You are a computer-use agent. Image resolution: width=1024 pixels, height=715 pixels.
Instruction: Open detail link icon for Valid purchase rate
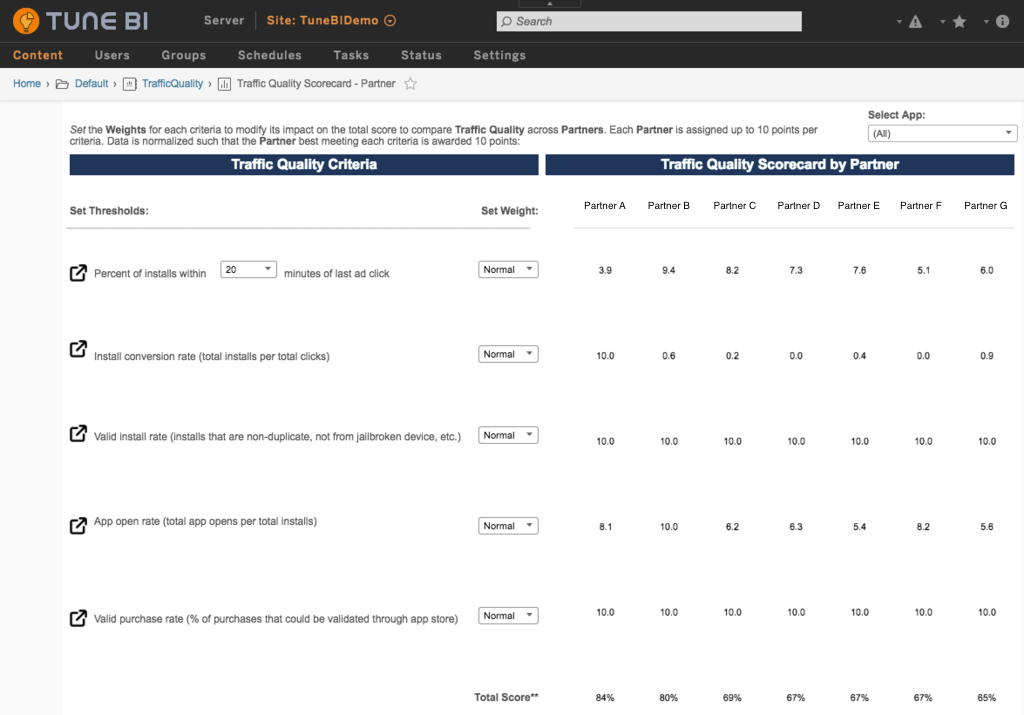pos(78,618)
